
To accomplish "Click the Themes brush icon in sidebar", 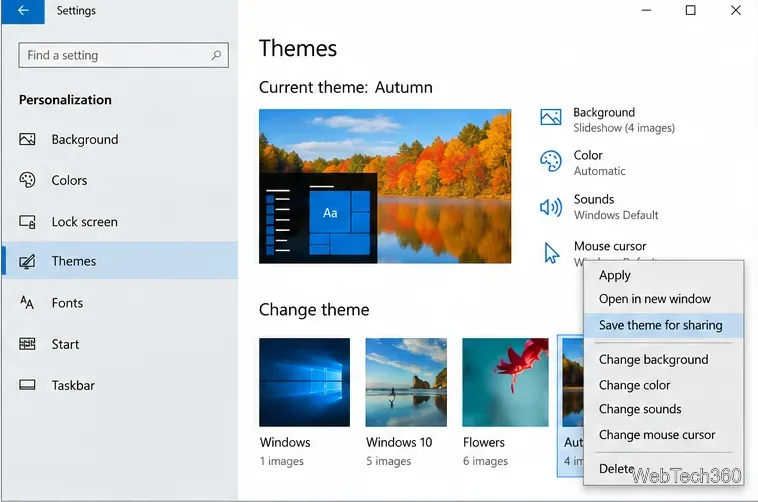I will coord(27,261).
